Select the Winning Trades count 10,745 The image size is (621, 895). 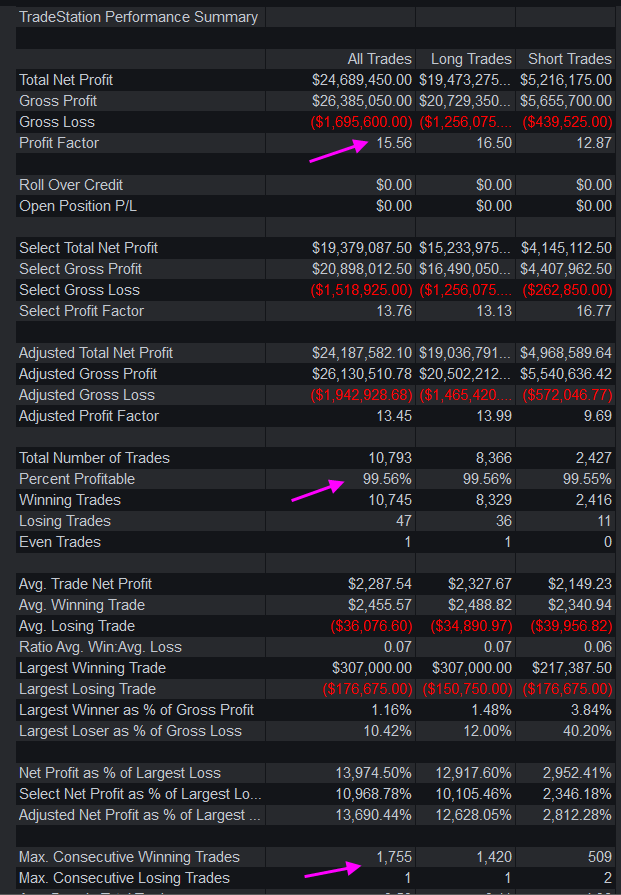pyautogui.click(x=389, y=500)
